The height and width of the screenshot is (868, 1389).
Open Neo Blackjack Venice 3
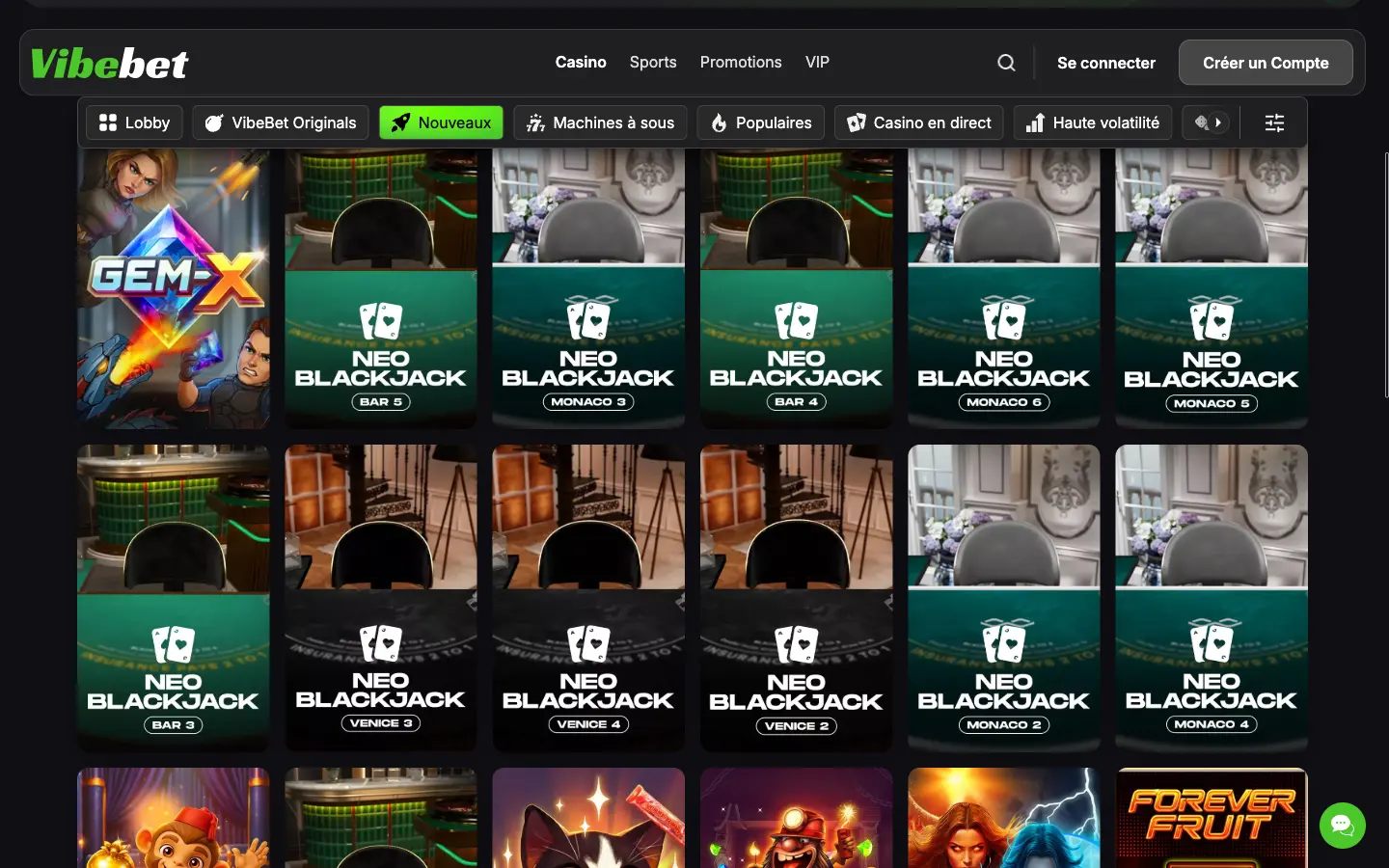[x=381, y=598]
